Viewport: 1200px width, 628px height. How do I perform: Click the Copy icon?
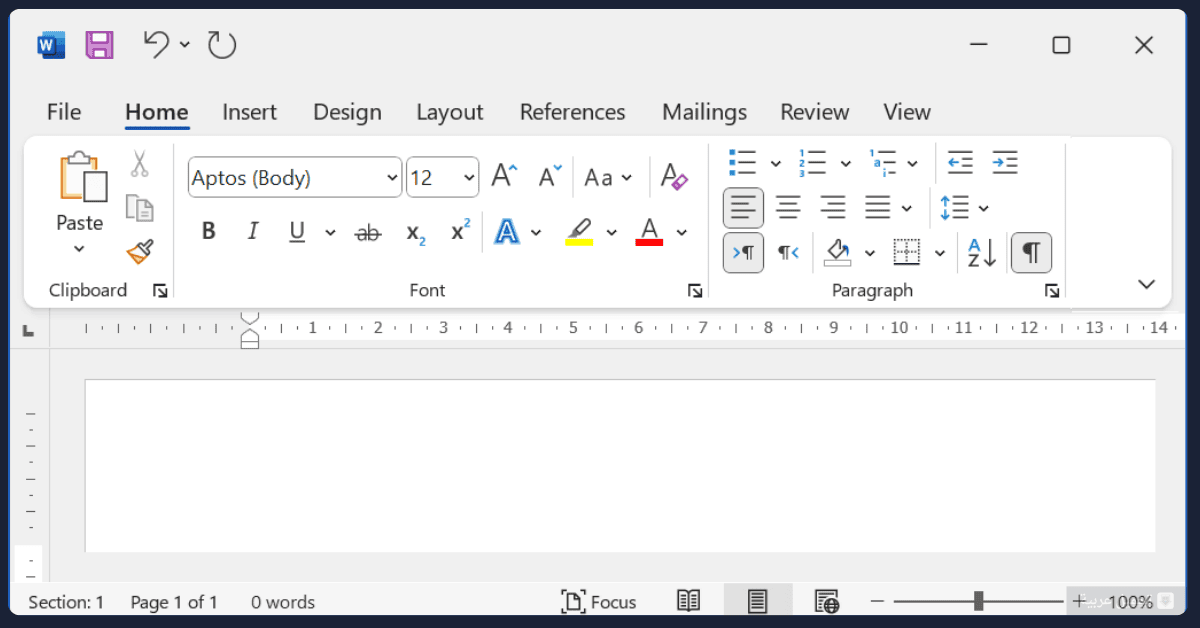pyautogui.click(x=139, y=208)
